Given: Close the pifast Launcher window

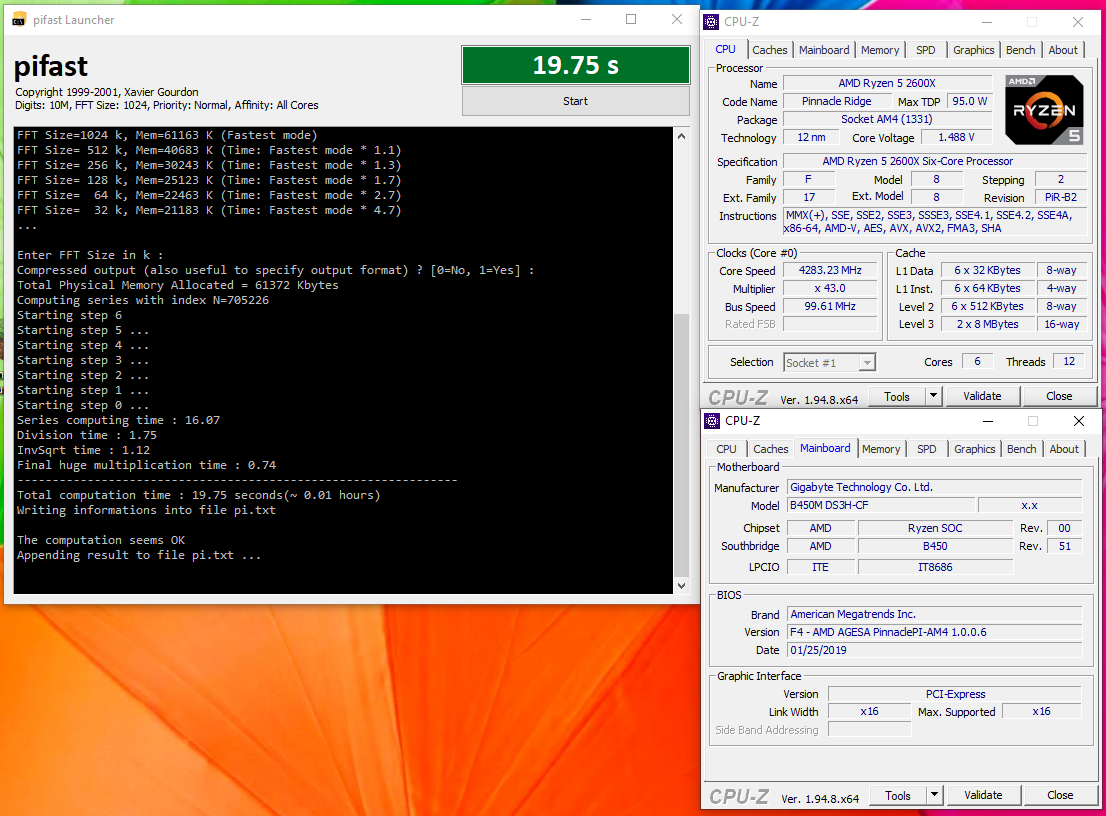Looking at the screenshot, I should (677, 19).
